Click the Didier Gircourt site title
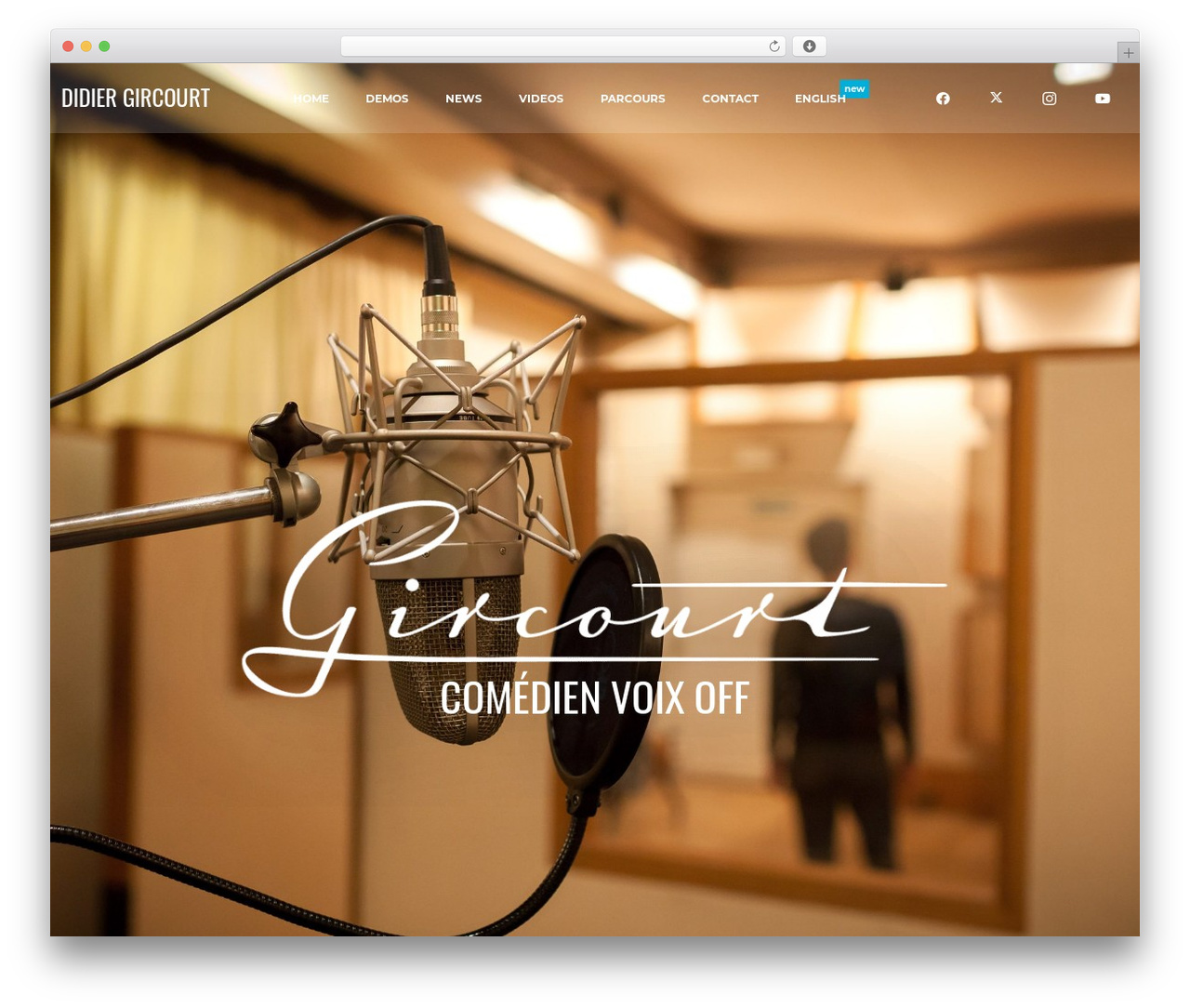The image size is (1190, 1008). click(136, 98)
